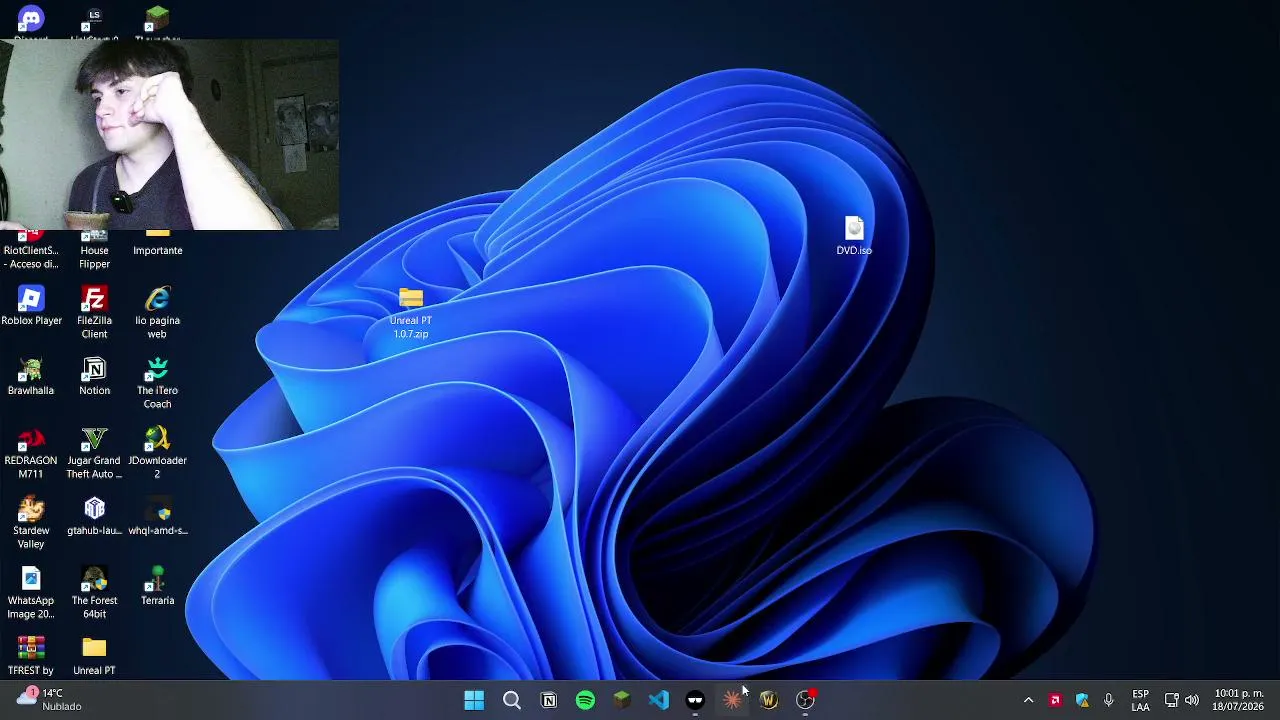Click the webcam overlay video thumbnail
This screenshot has height=720, width=1280.
(169, 135)
